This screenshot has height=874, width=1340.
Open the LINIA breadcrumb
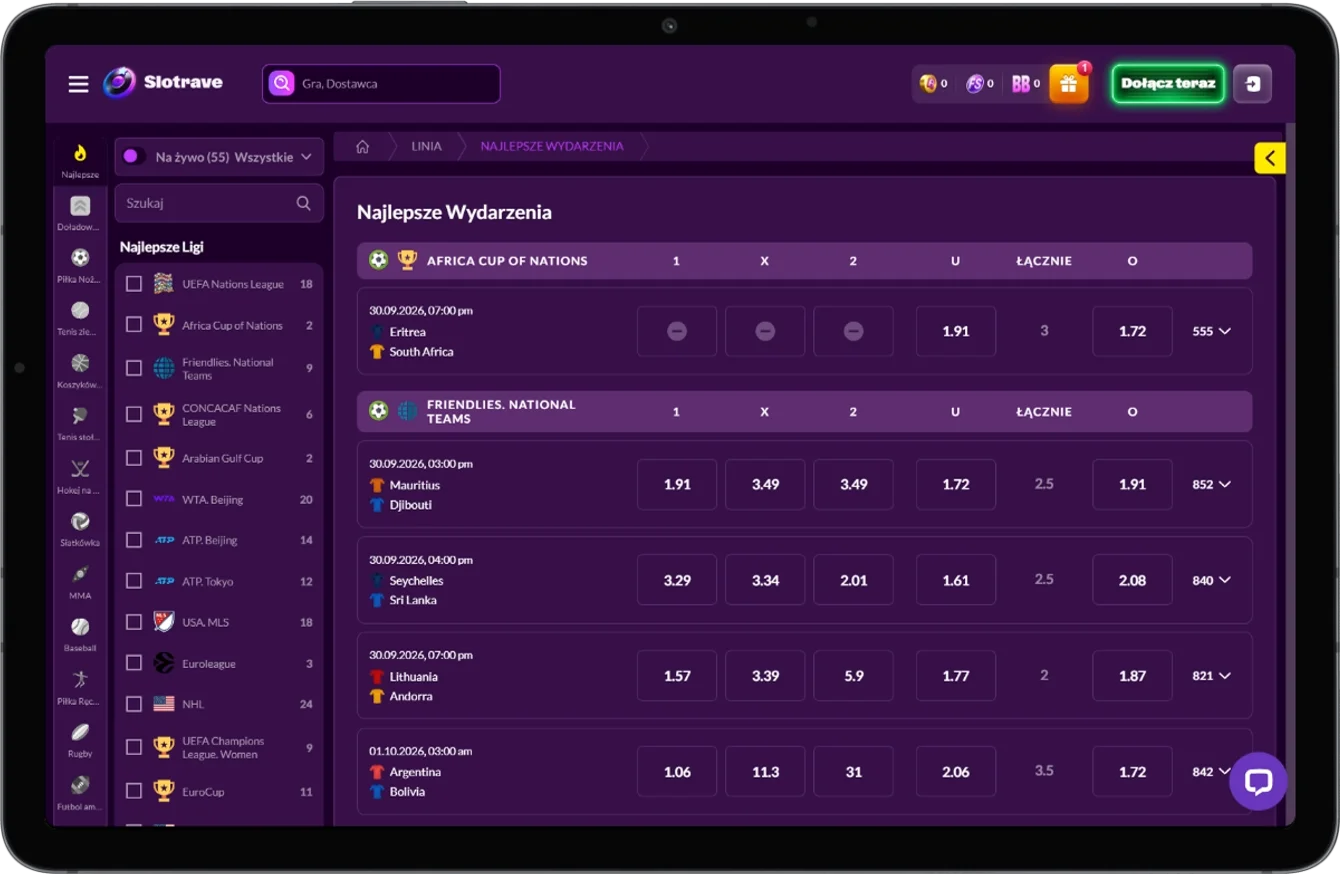click(427, 146)
